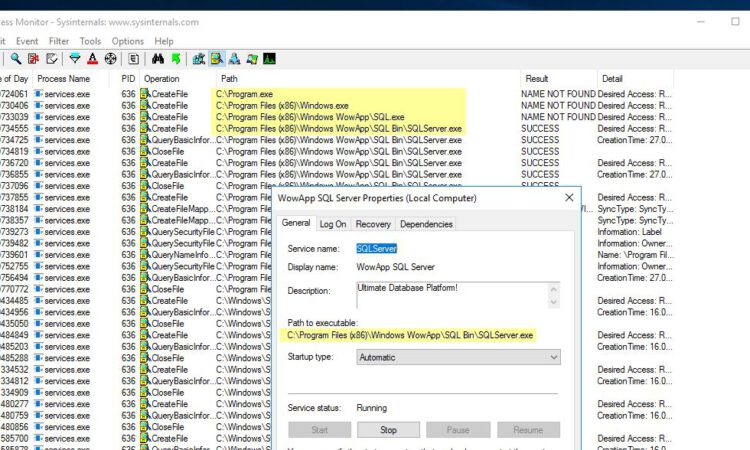Sort by Process Name column header
The height and width of the screenshot is (450, 750).
click(71, 78)
